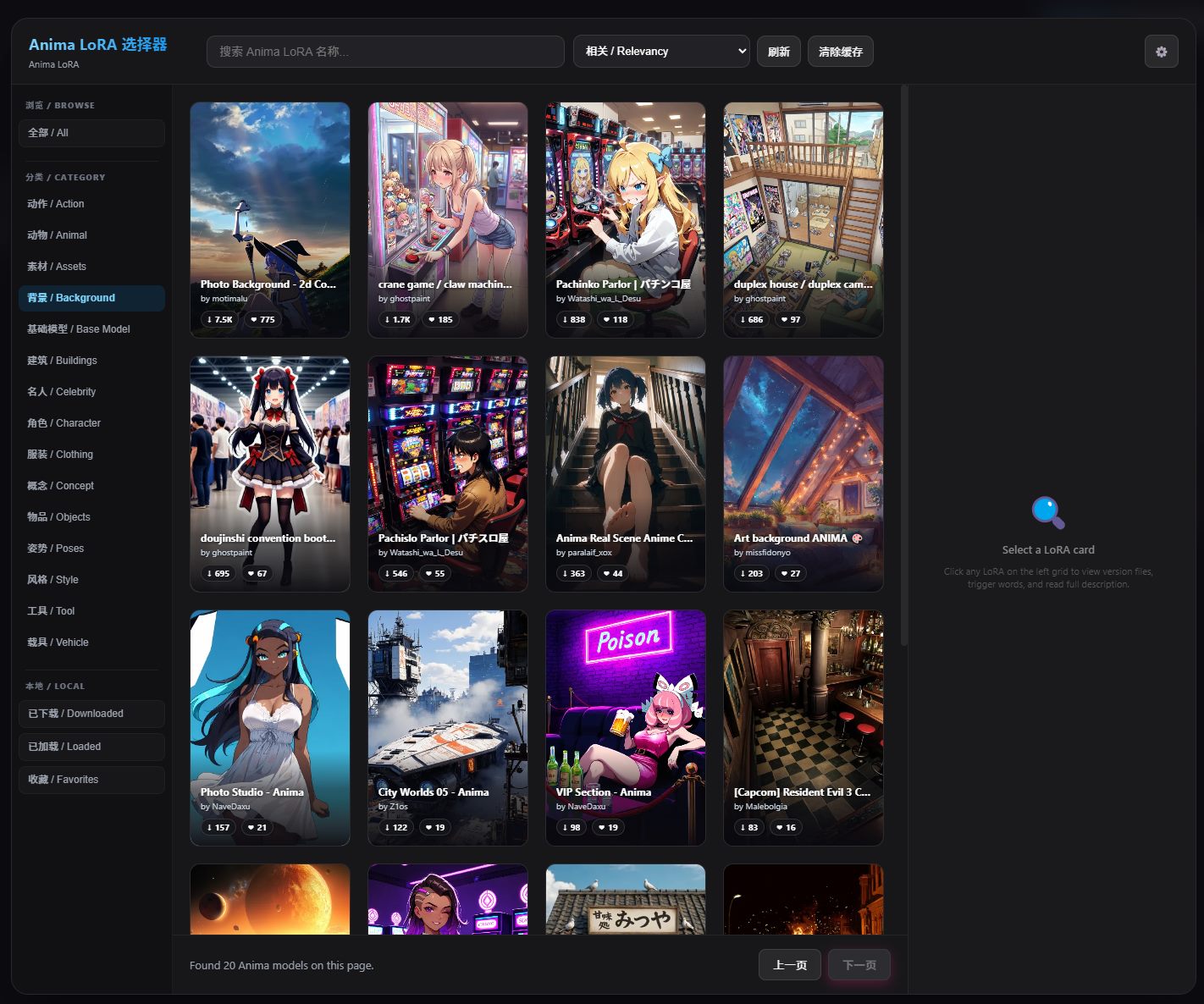The image size is (1204, 1004).
Task: Choose the 动作 / Action category
Action: coord(91,204)
